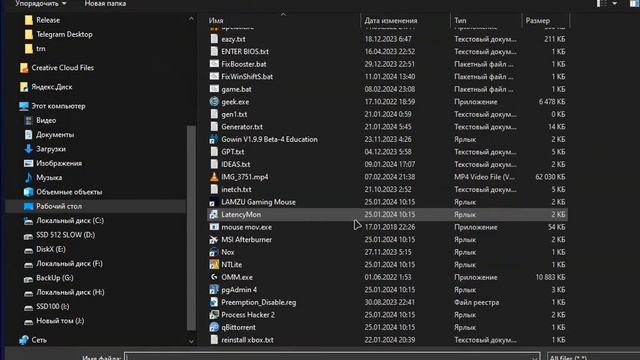
Task: Select geek.exe application icon
Action: pyautogui.click(x=214, y=102)
